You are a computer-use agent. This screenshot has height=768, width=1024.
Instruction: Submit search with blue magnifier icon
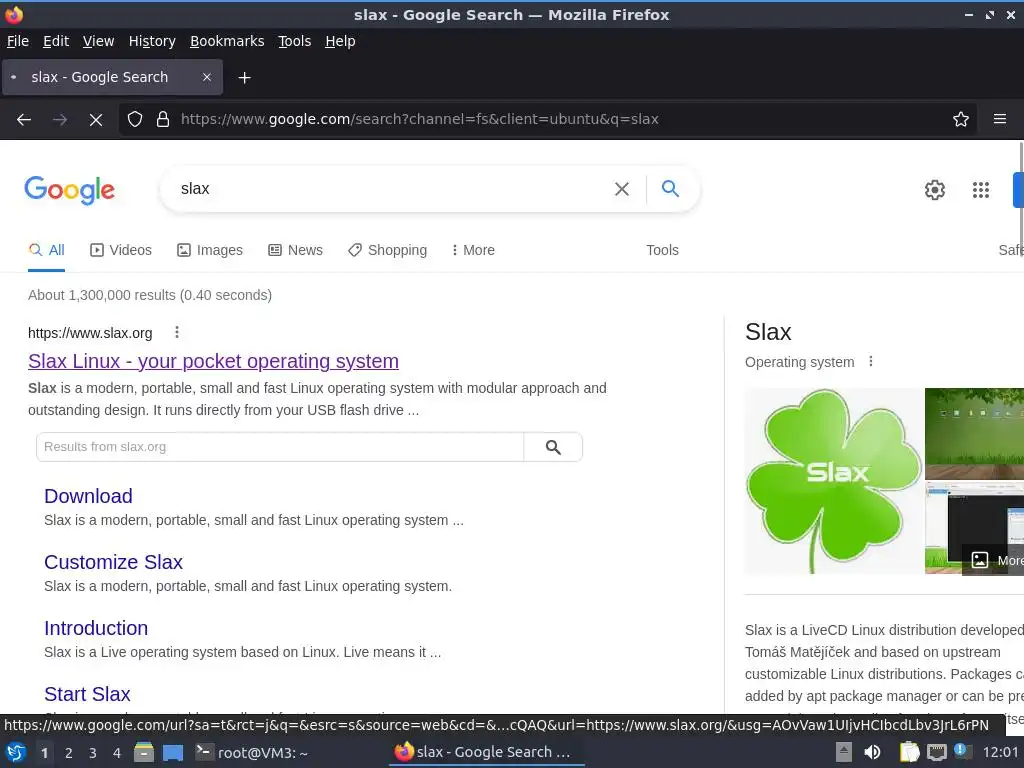[x=671, y=189]
